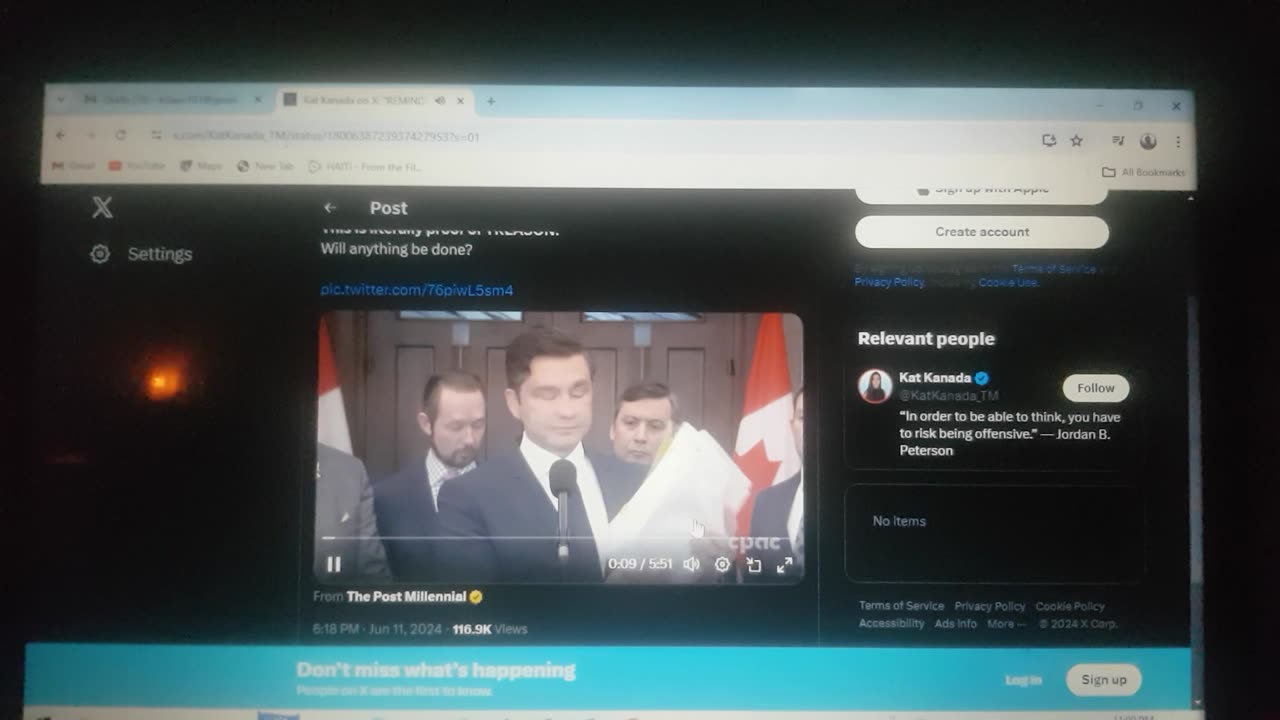Viewport: 1280px width, 720px height.
Task: Open video settings gear in the player
Action: (722, 564)
